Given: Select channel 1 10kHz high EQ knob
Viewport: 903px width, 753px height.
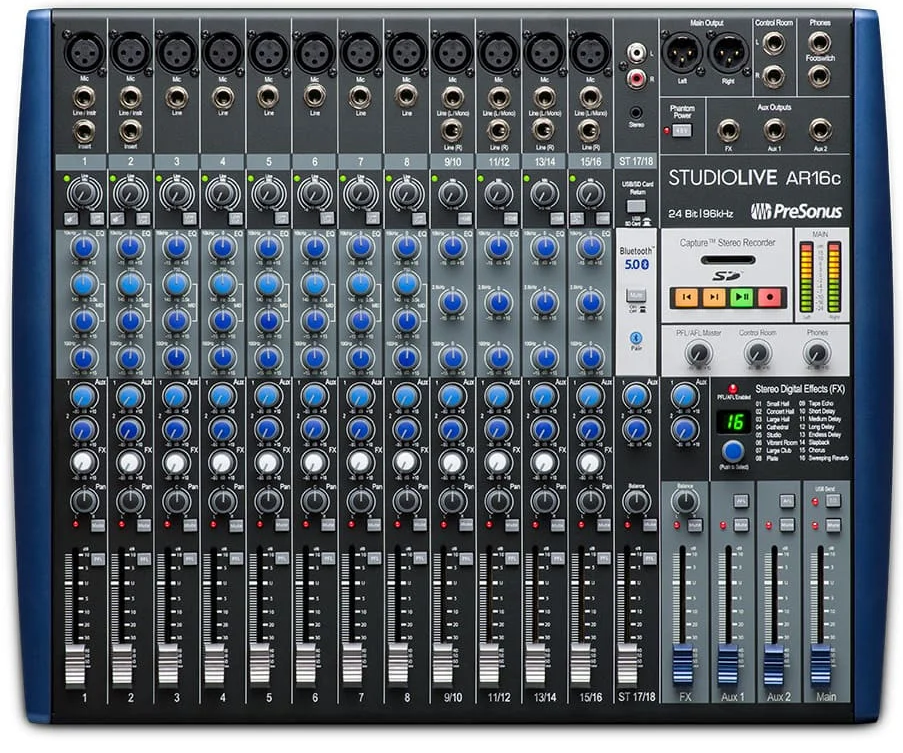Looking at the screenshot, I should (x=84, y=248).
